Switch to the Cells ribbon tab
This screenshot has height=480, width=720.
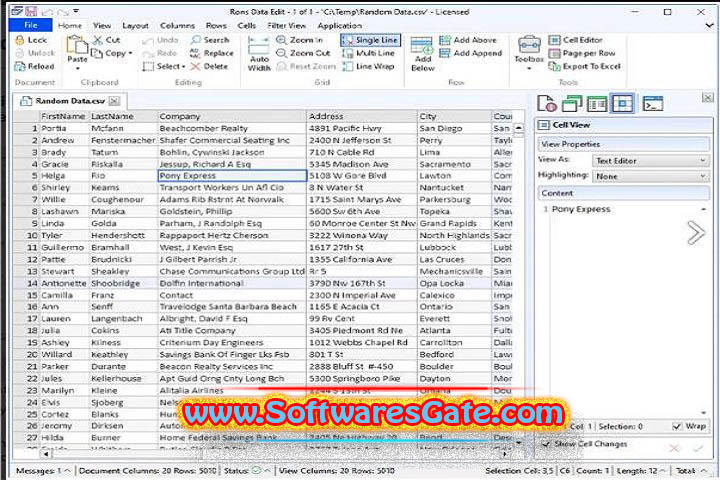(x=247, y=26)
